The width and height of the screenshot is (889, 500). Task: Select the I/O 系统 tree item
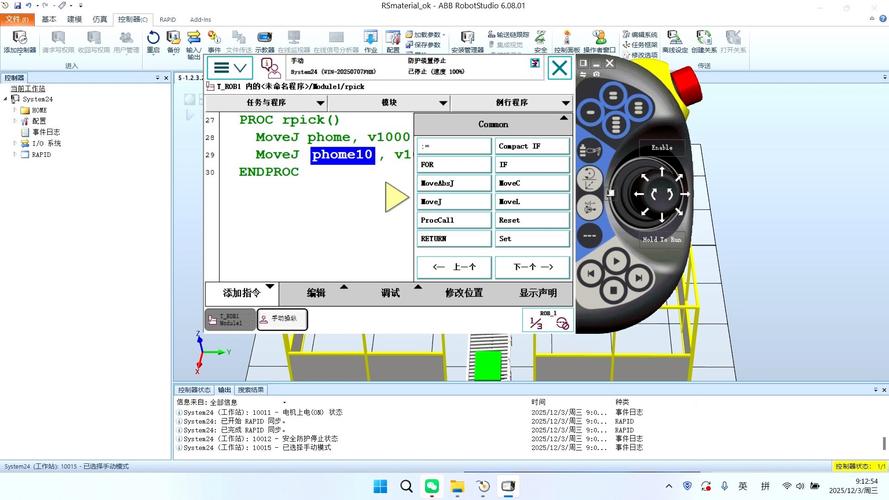(46, 143)
